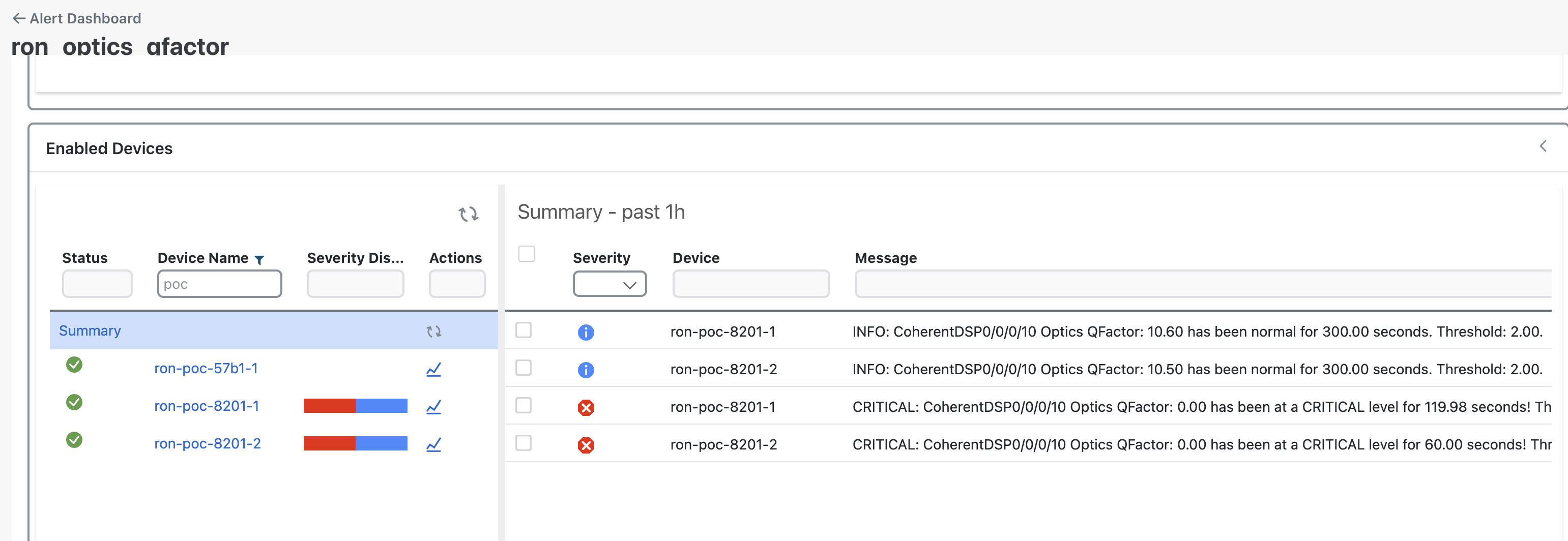This screenshot has height=541, width=1568.
Task: Open the chart icon for ron-poc-57b1-1
Action: click(433, 369)
